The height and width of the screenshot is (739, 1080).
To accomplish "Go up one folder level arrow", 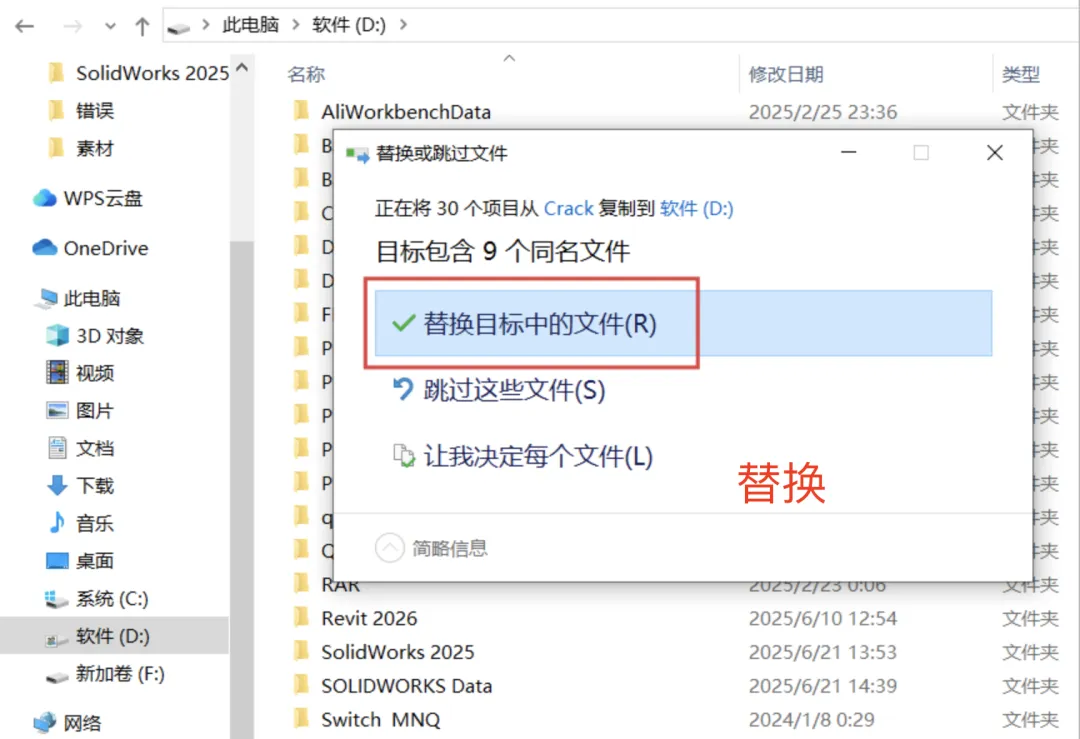I will [142, 26].
